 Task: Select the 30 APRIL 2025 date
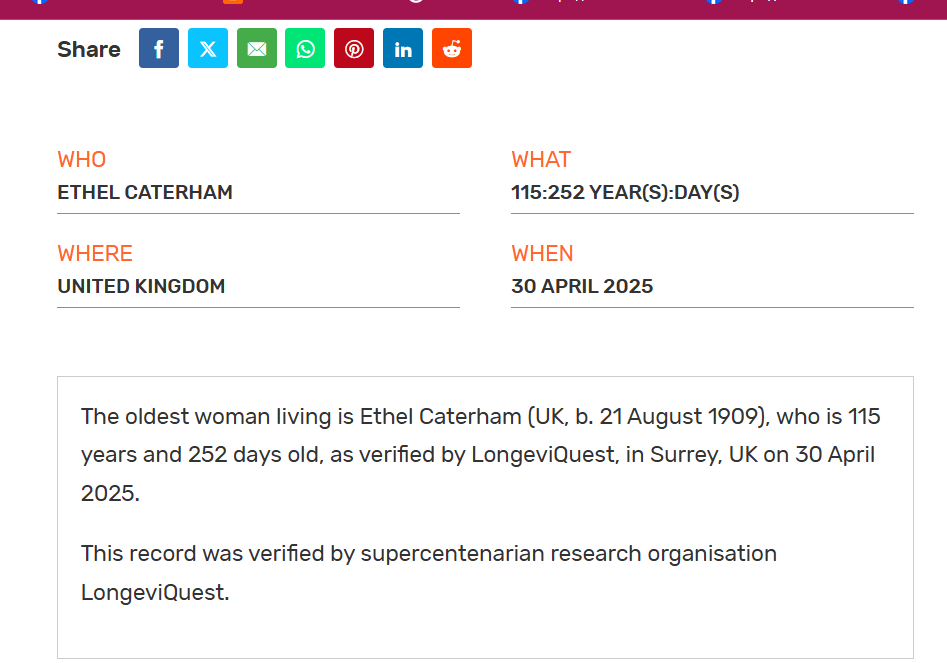[582, 286]
